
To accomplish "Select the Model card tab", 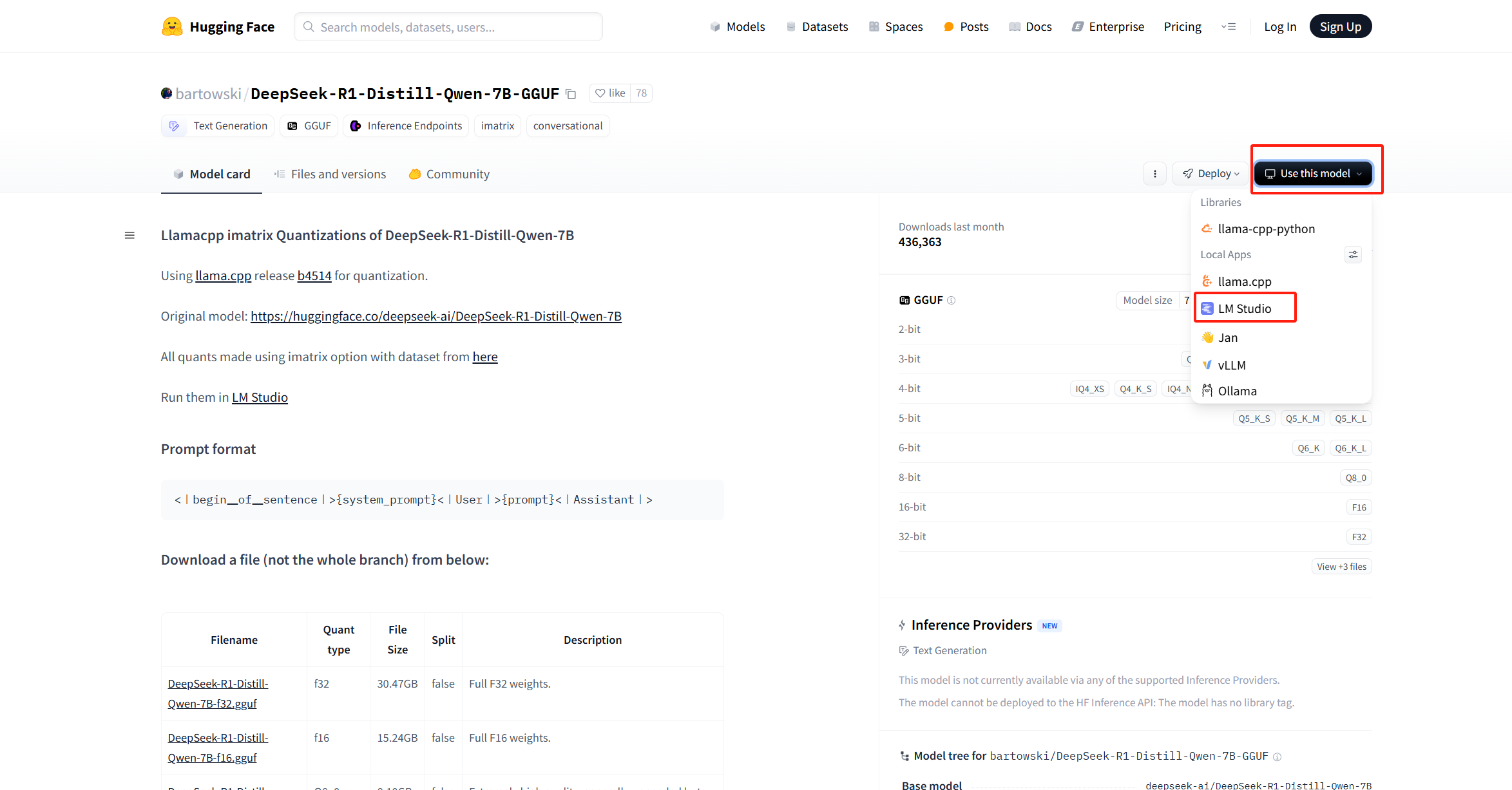I will click(211, 174).
